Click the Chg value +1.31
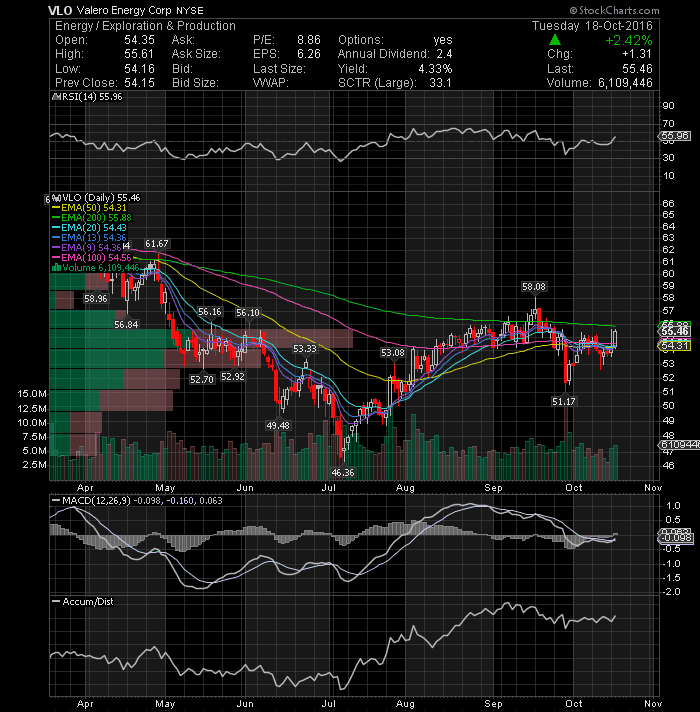Viewport: 700px width, 712px height. 637,54
